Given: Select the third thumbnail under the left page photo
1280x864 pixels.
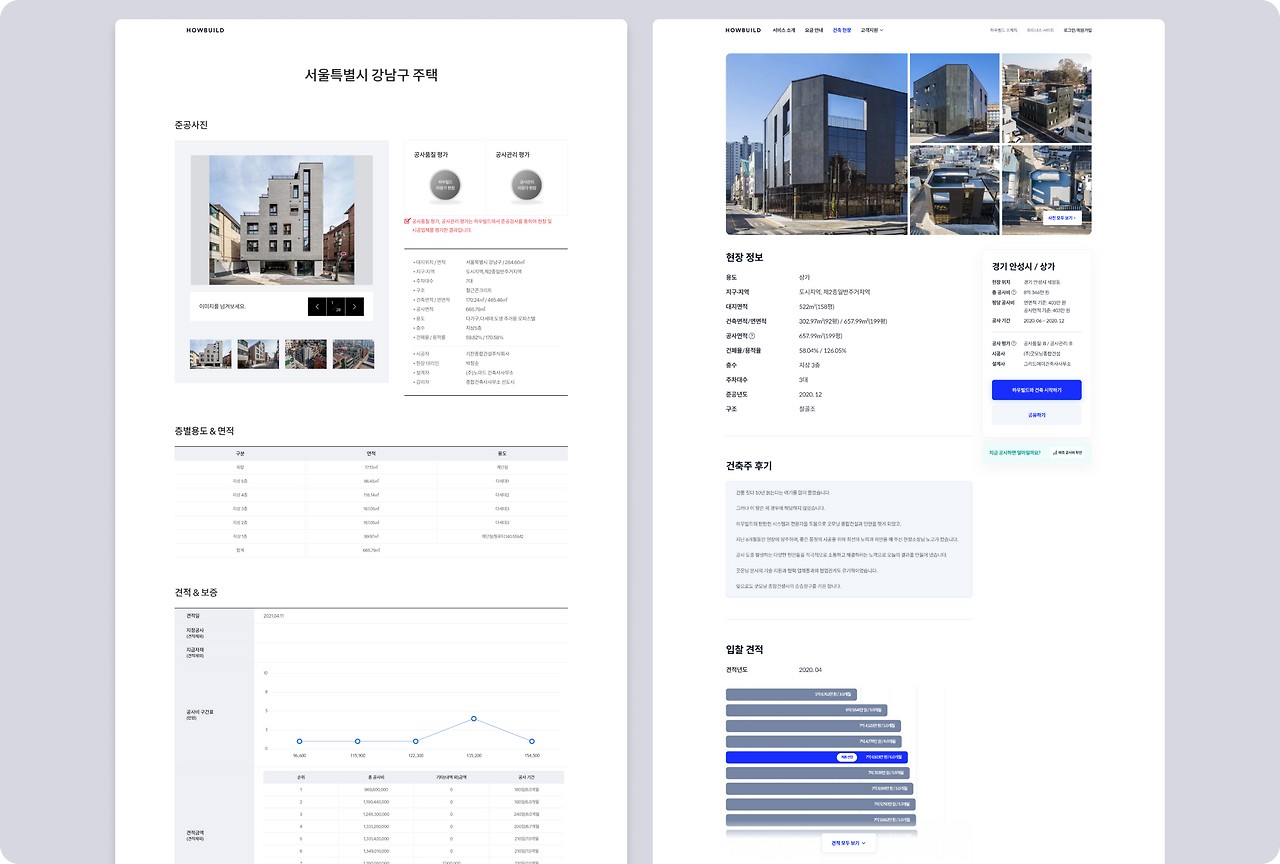Looking at the screenshot, I should point(306,354).
